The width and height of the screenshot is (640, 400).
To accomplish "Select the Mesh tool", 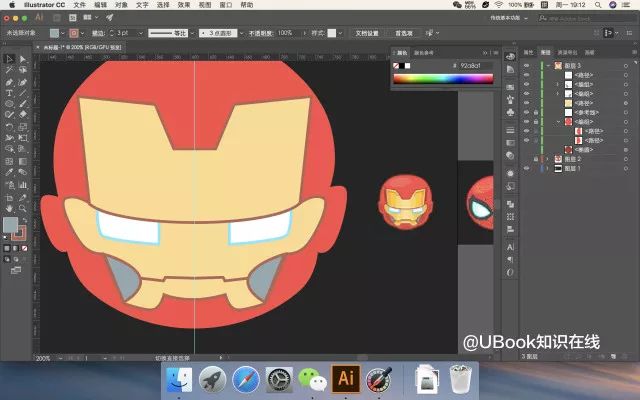I will click(9, 162).
